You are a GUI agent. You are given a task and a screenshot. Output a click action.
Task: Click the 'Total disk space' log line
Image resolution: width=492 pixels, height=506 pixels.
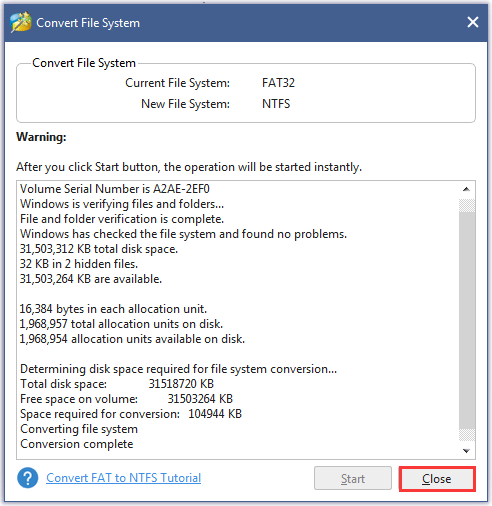117,384
